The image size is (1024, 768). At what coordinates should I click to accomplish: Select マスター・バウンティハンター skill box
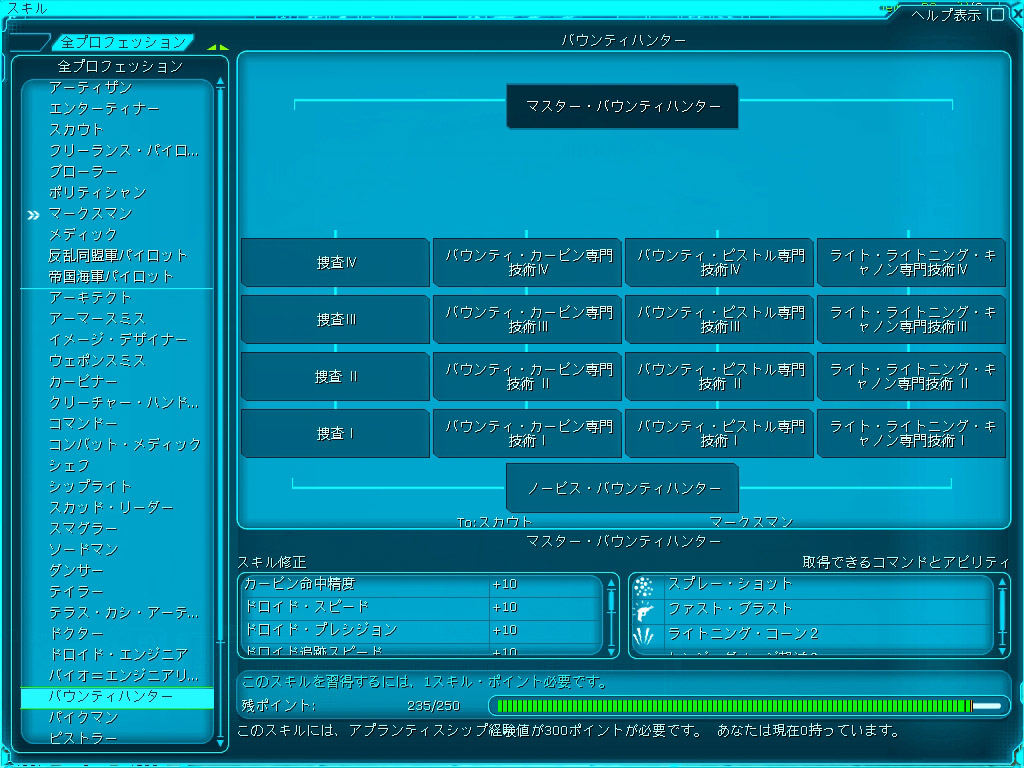tap(622, 106)
